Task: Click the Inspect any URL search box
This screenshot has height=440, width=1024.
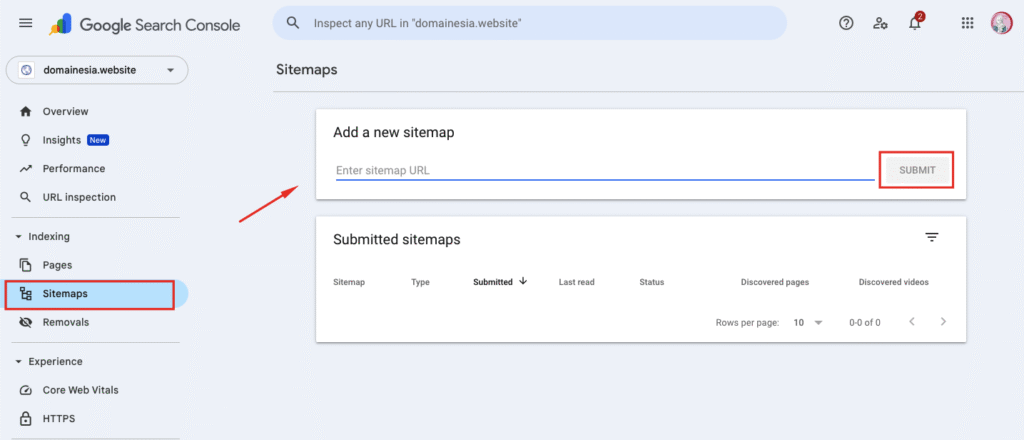Action: pos(530,23)
